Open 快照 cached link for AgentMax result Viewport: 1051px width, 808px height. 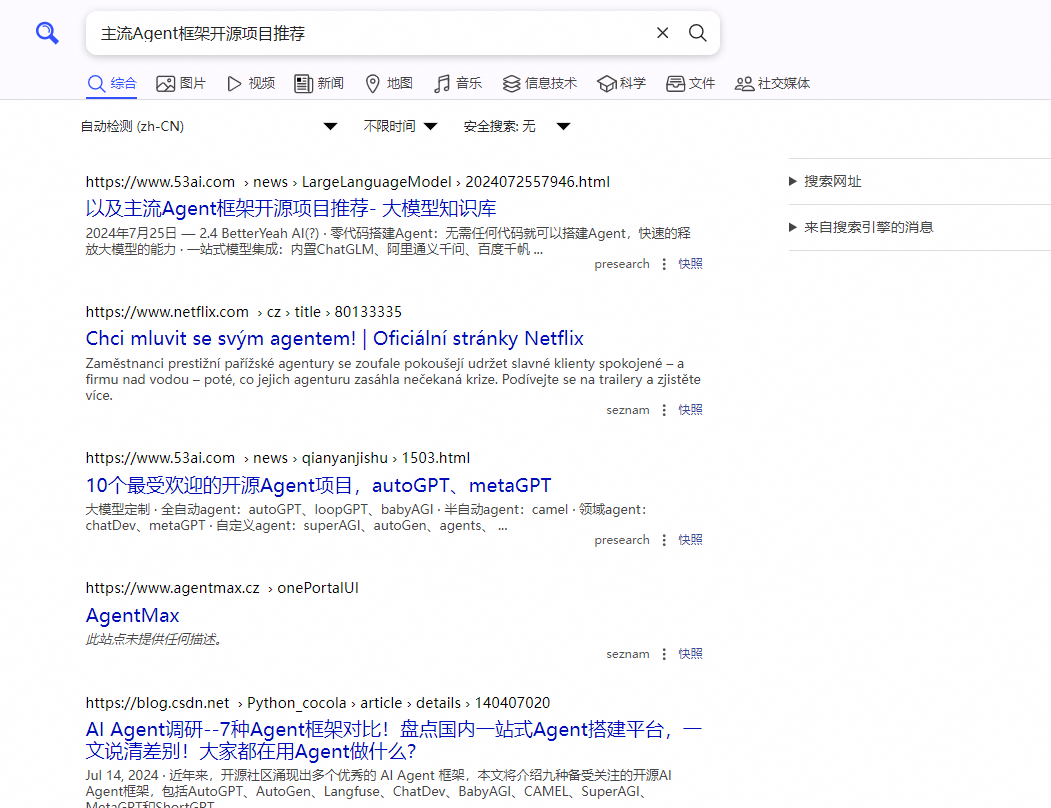[690, 654]
